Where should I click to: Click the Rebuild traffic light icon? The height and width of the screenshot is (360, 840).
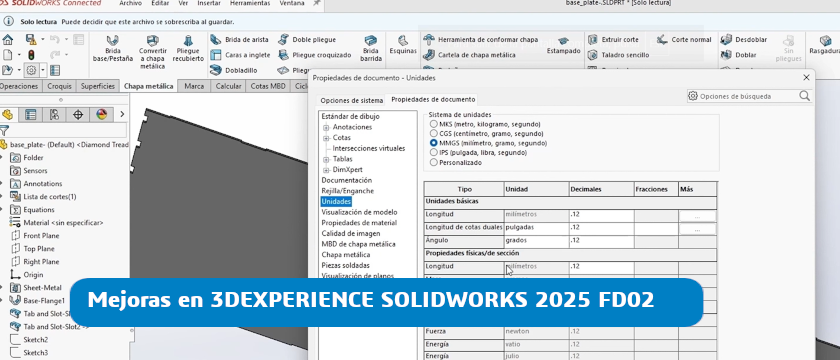[31, 55]
